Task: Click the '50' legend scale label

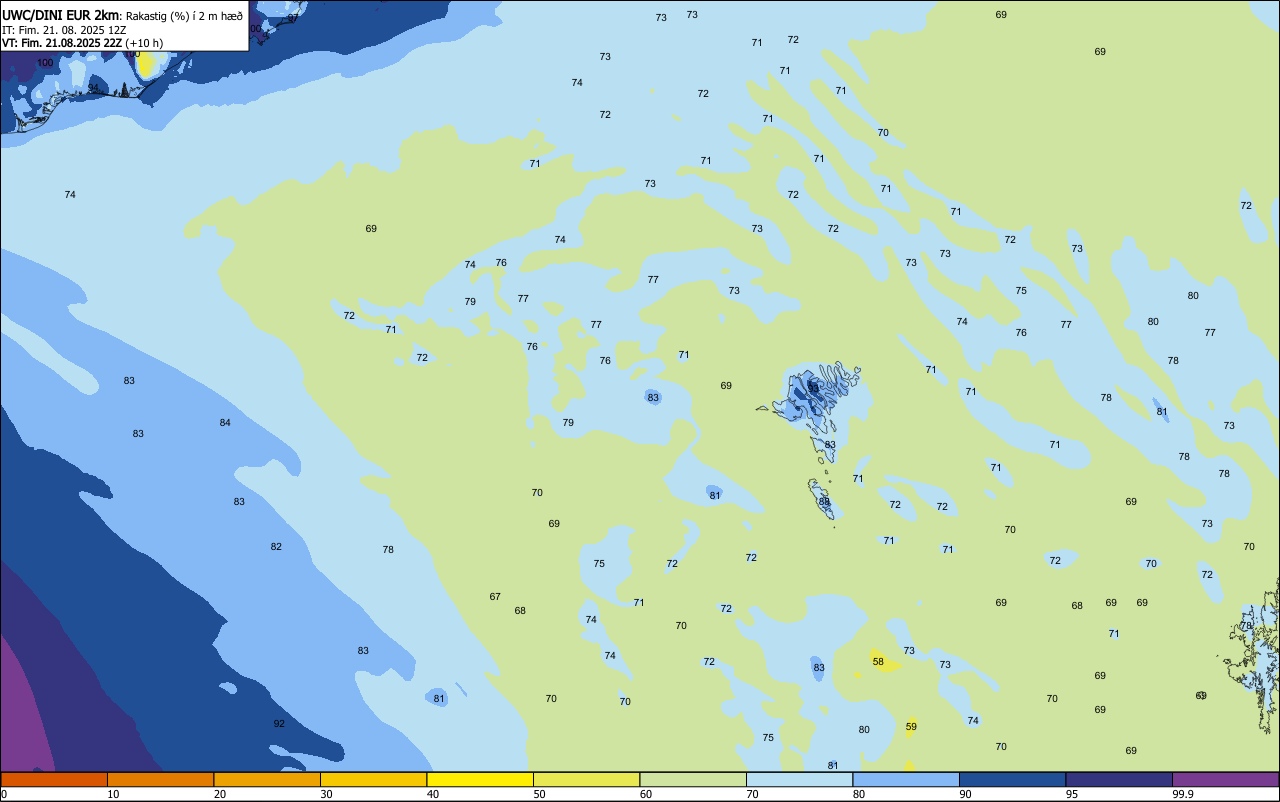Action: point(540,794)
